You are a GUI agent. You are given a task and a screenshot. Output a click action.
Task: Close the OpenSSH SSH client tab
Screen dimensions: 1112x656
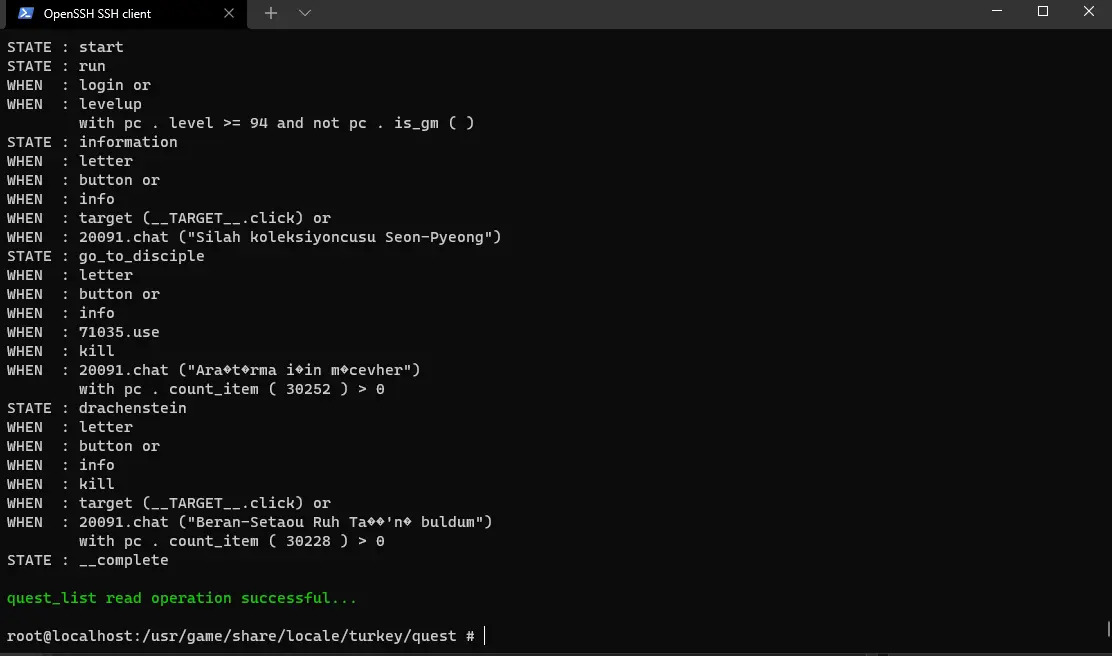228,13
